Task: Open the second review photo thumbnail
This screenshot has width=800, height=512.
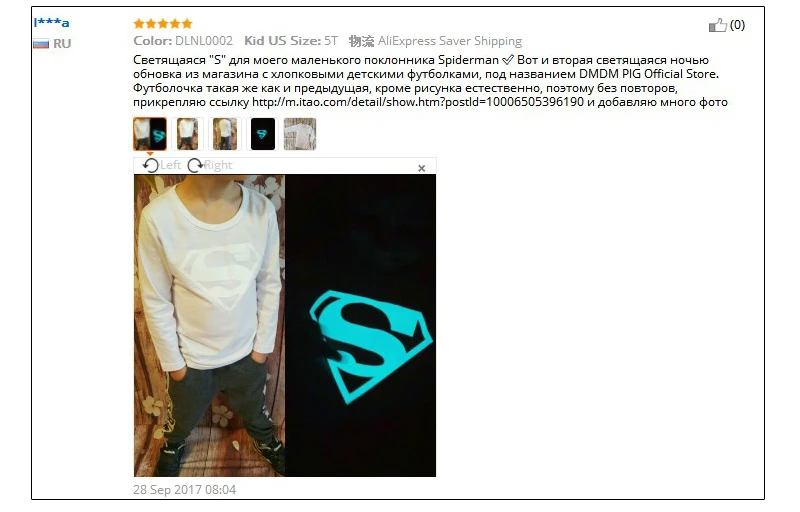Action: 187,134
